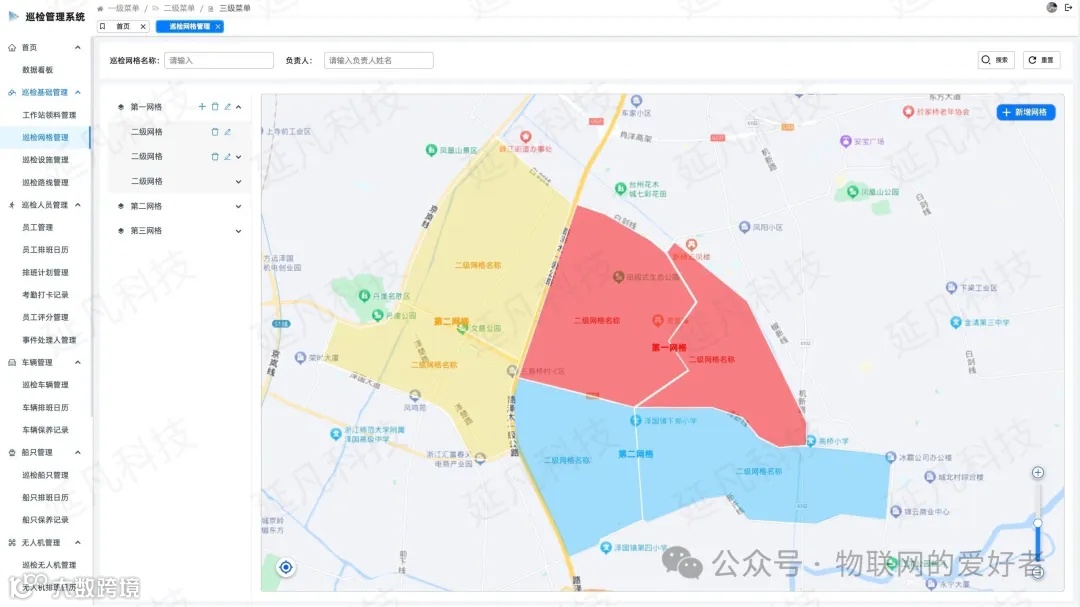
Task: Click the drone icon beside 无人机管理
Action: click(x=12, y=542)
